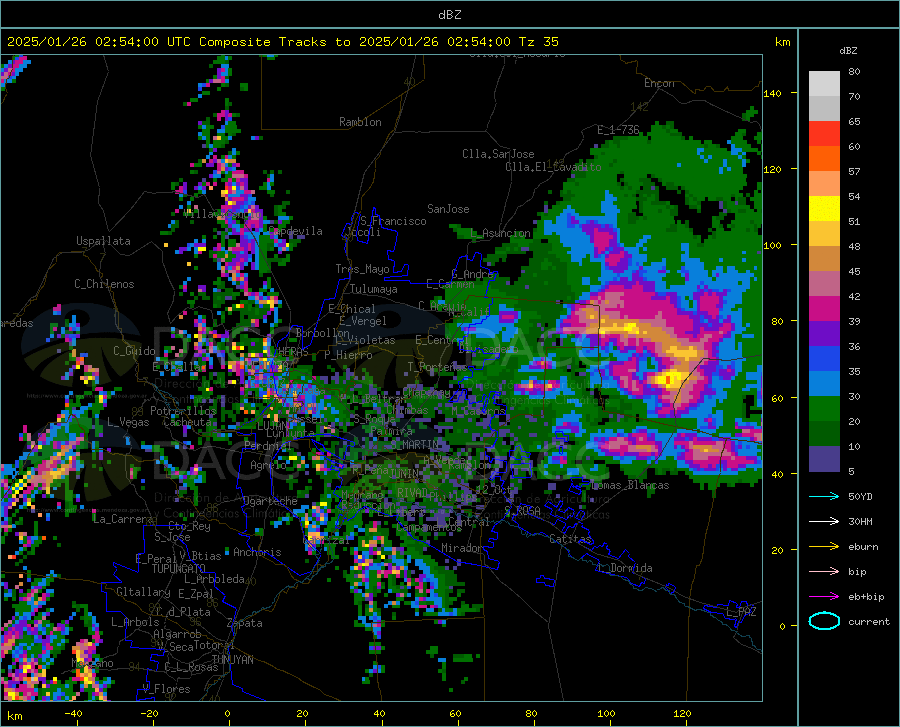Click the Mirador place label
Viewport: 900px width, 727px height.
pyautogui.click(x=461, y=548)
